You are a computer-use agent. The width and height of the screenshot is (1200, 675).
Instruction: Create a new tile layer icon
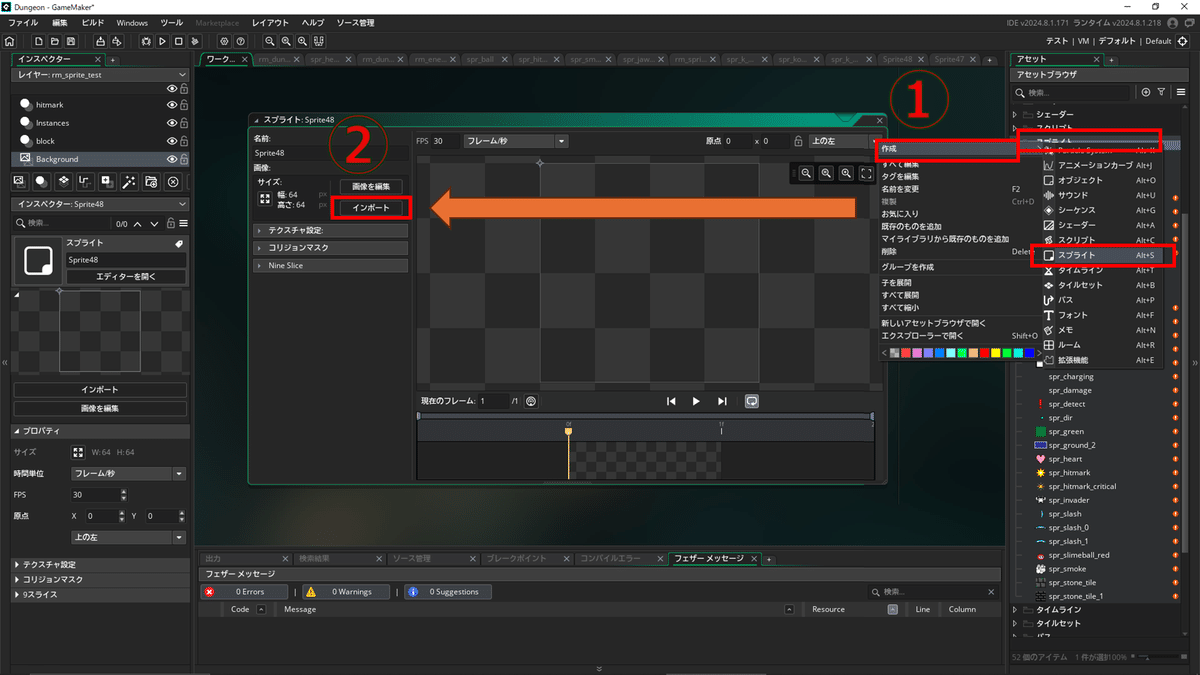click(63, 181)
